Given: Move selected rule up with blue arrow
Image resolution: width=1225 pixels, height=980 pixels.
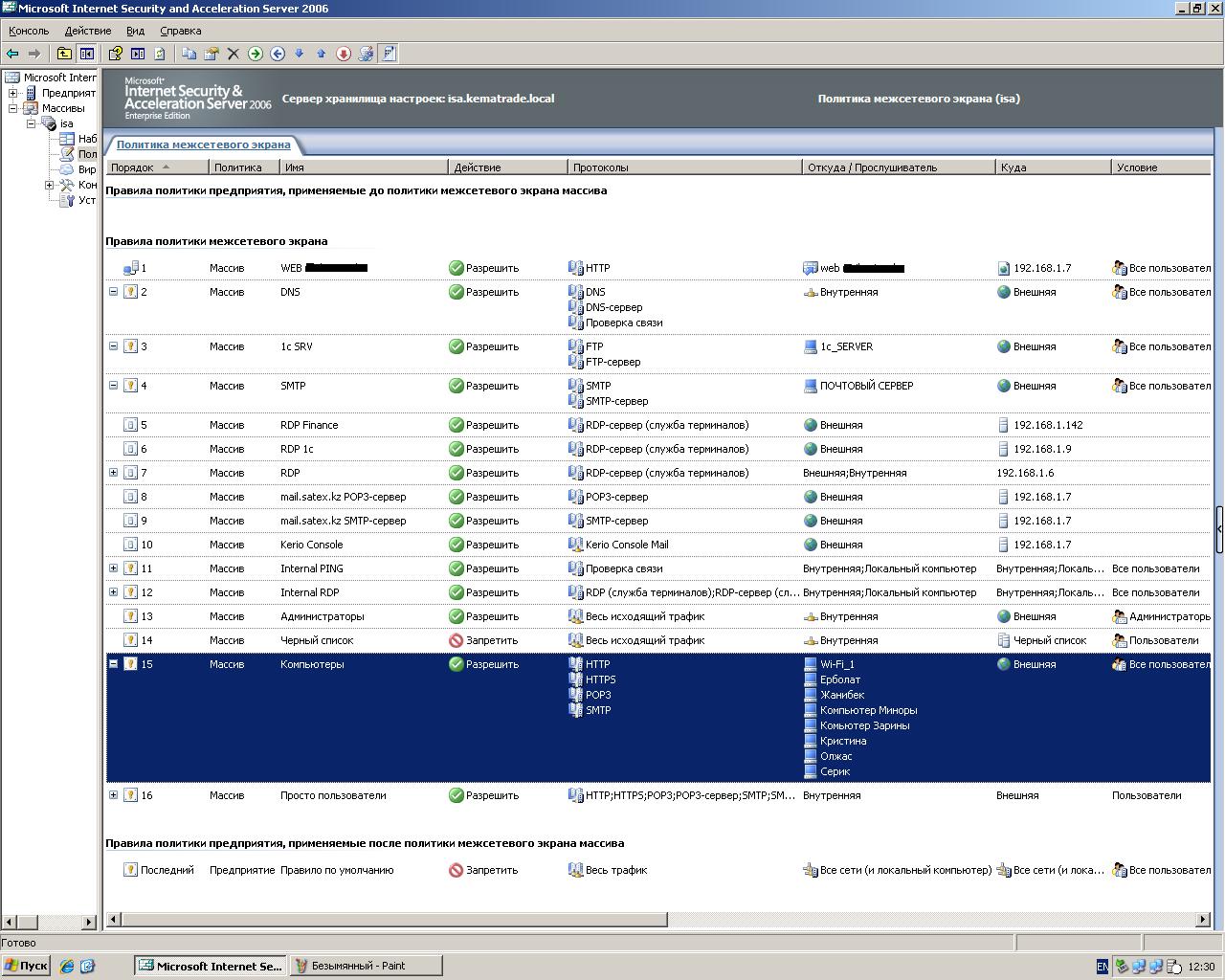Looking at the screenshot, I should click(322, 54).
